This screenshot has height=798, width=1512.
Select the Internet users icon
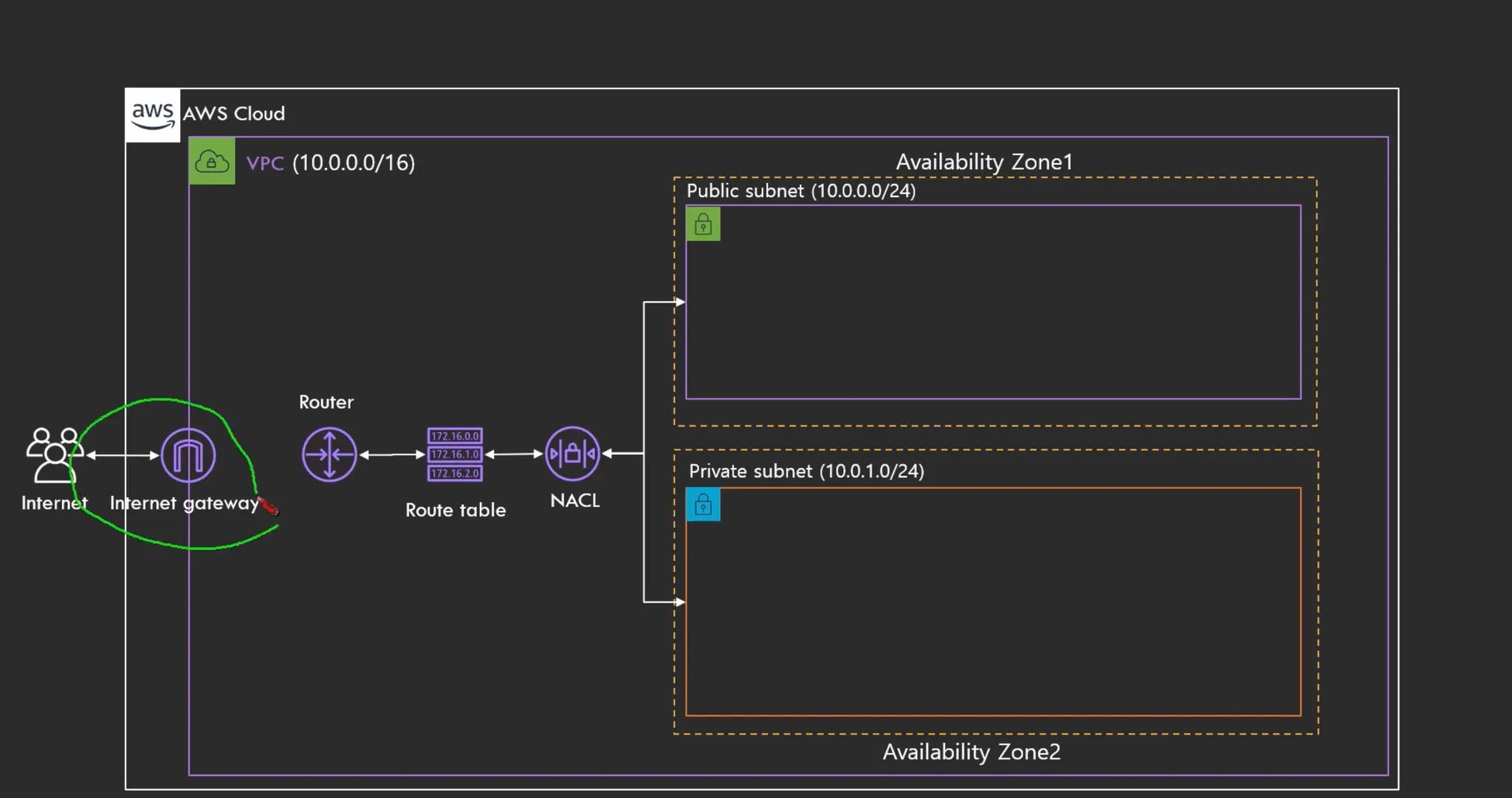click(x=53, y=454)
